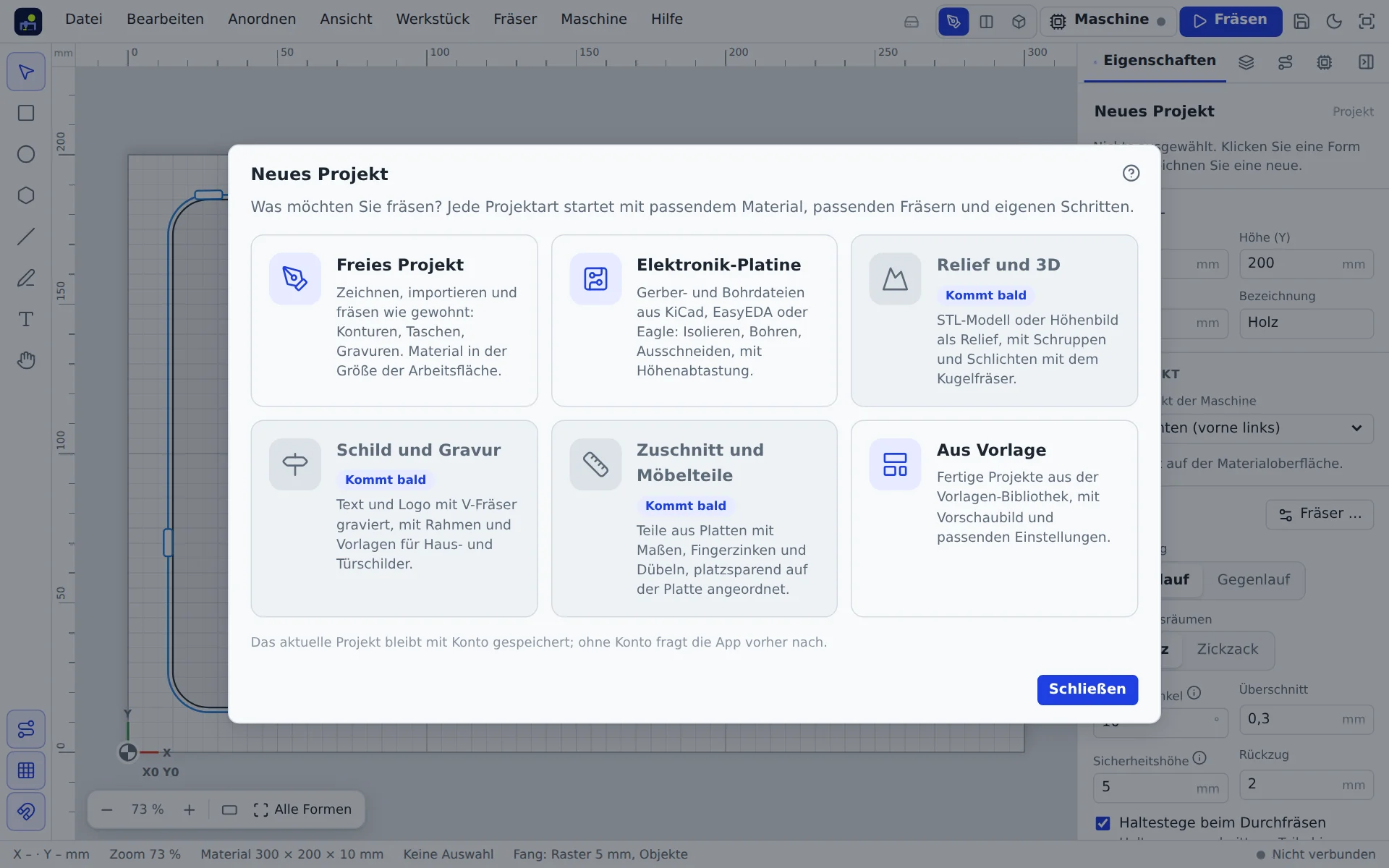Screen dimensions: 1389x868
Task: Click the Überschnitt input field
Action: tap(1306, 720)
